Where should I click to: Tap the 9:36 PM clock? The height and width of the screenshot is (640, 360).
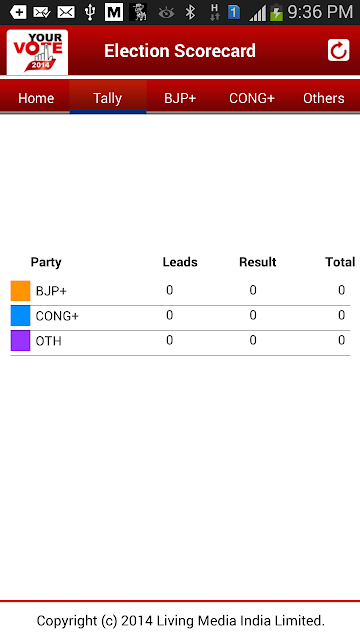click(x=320, y=12)
